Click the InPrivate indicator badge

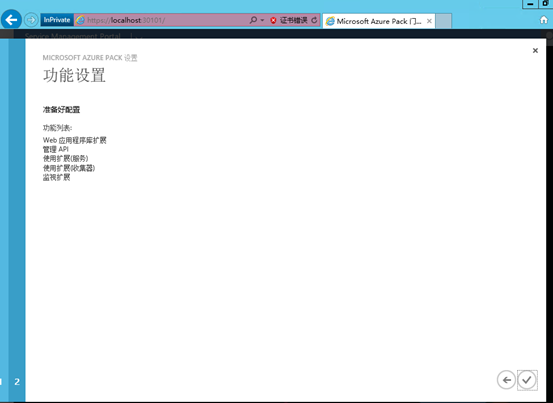click(x=57, y=20)
